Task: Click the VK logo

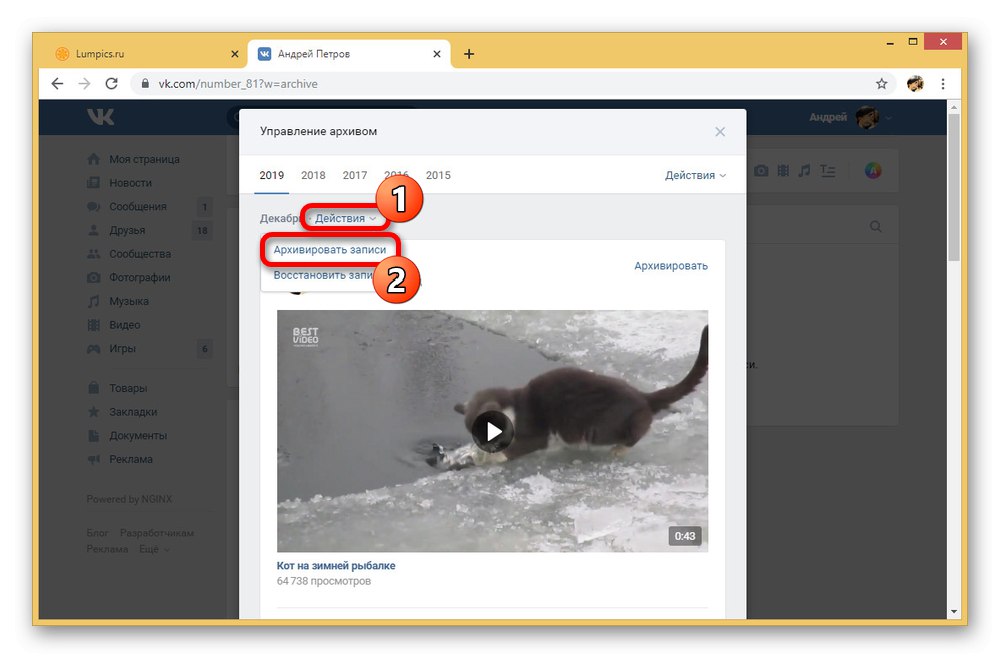Action: pos(101,117)
